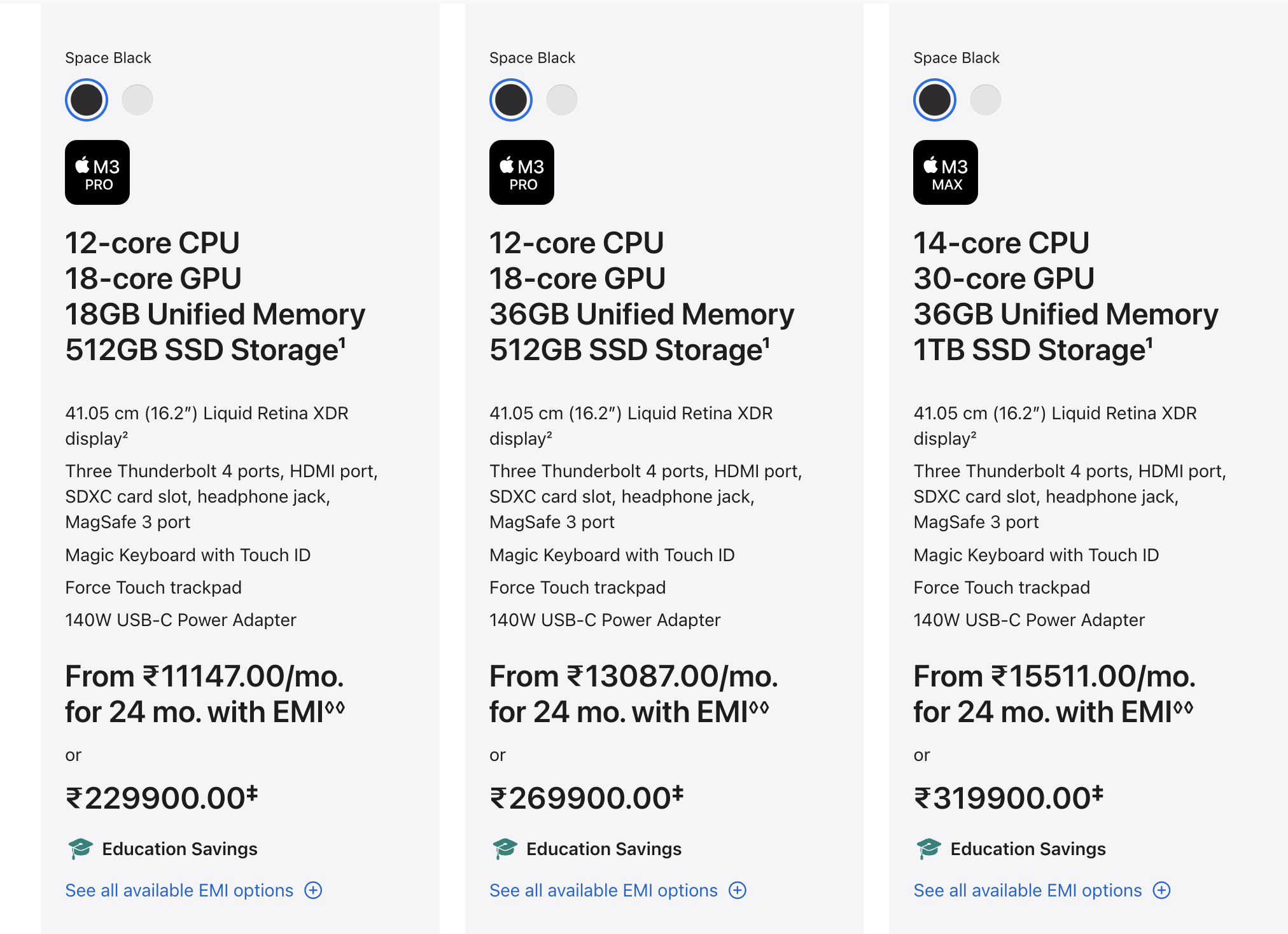Expand EMI options plus icon for the ₹229900.00 model
Viewport: 1288px width, 934px height.
pos(313,890)
